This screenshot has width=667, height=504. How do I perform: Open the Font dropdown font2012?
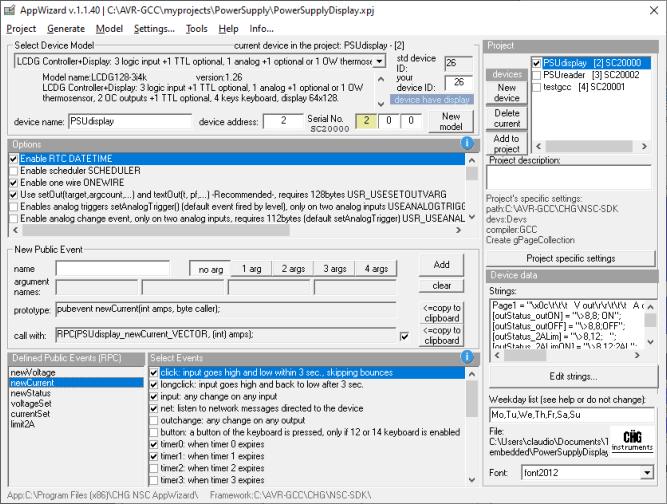[x=647, y=473]
